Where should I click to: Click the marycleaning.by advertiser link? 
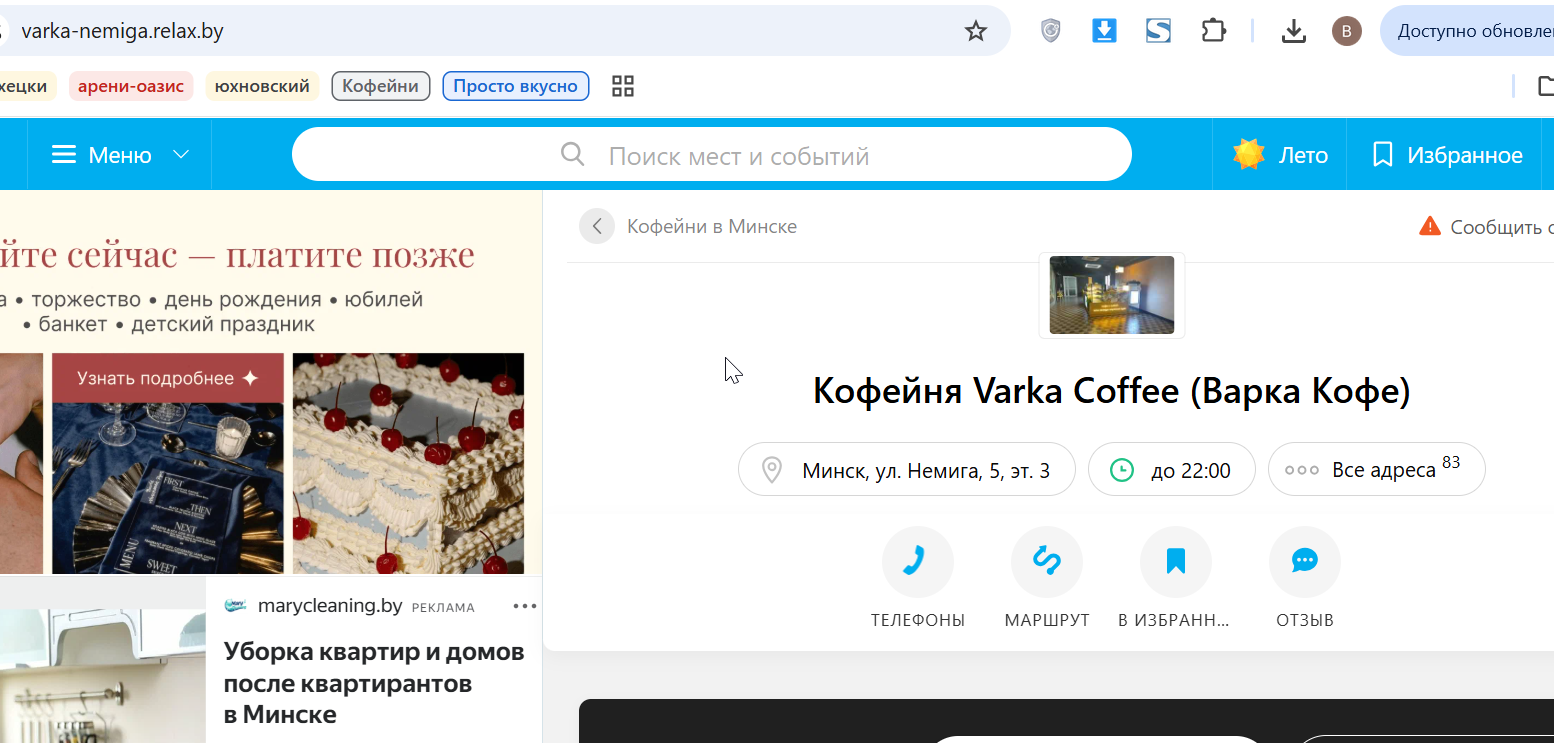pos(330,605)
